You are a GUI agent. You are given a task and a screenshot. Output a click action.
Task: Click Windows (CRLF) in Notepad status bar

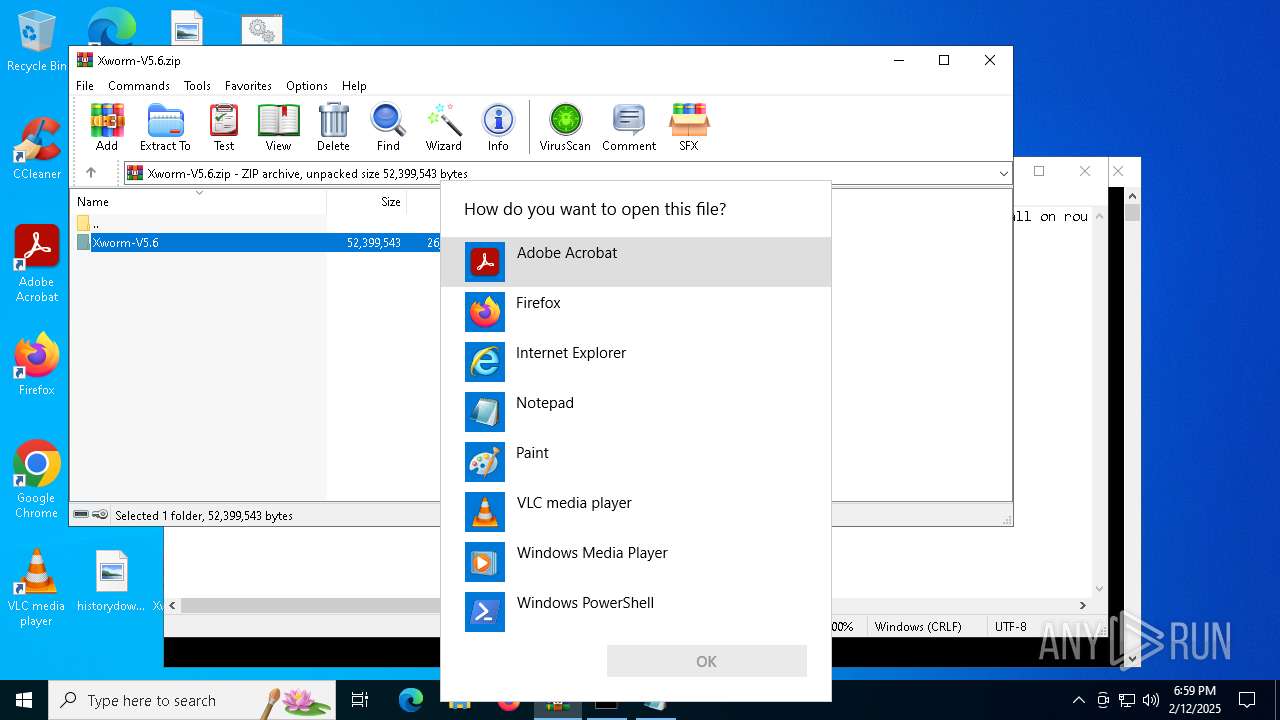click(x=917, y=626)
